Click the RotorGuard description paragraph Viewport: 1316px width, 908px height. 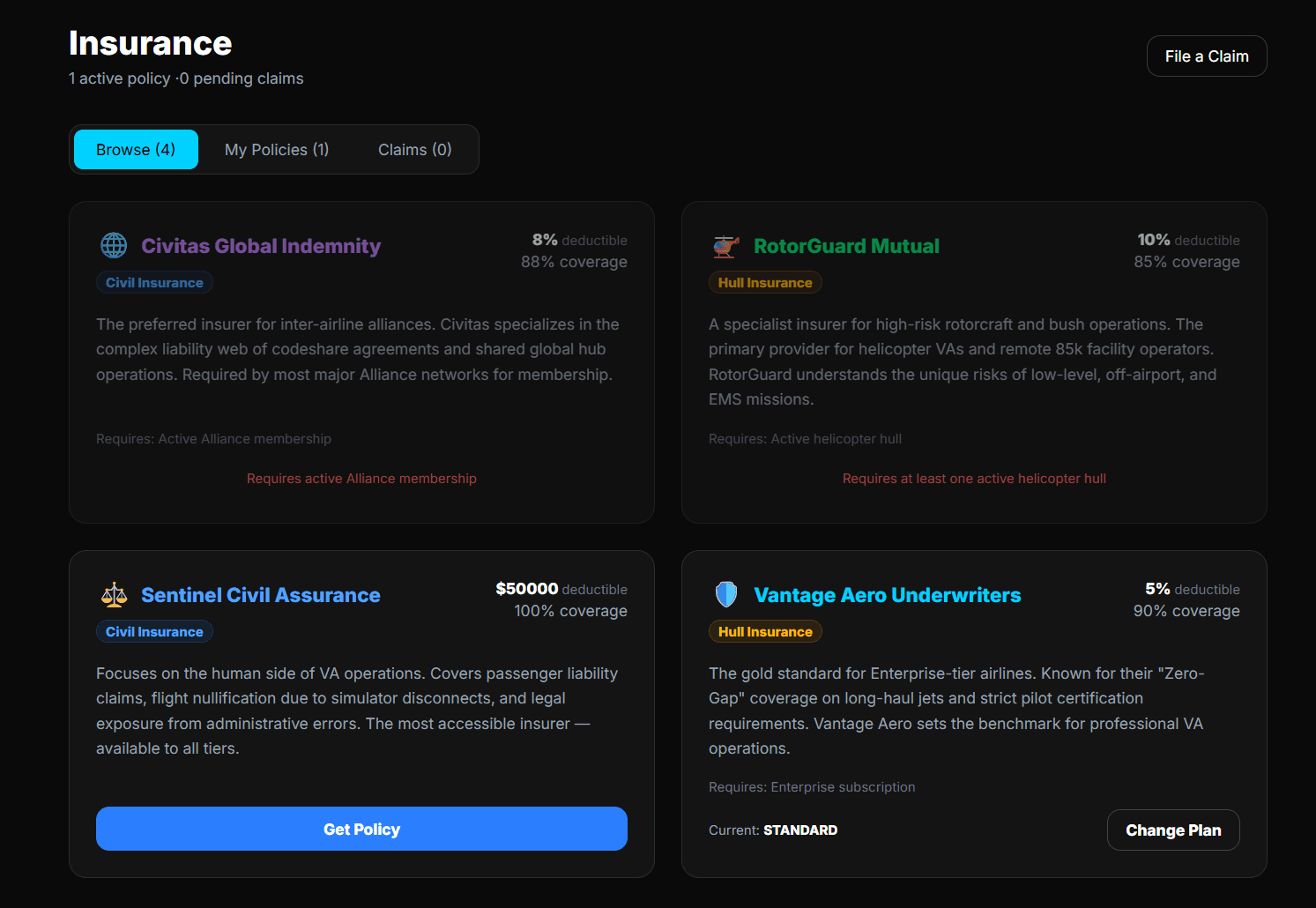click(x=963, y=361)
